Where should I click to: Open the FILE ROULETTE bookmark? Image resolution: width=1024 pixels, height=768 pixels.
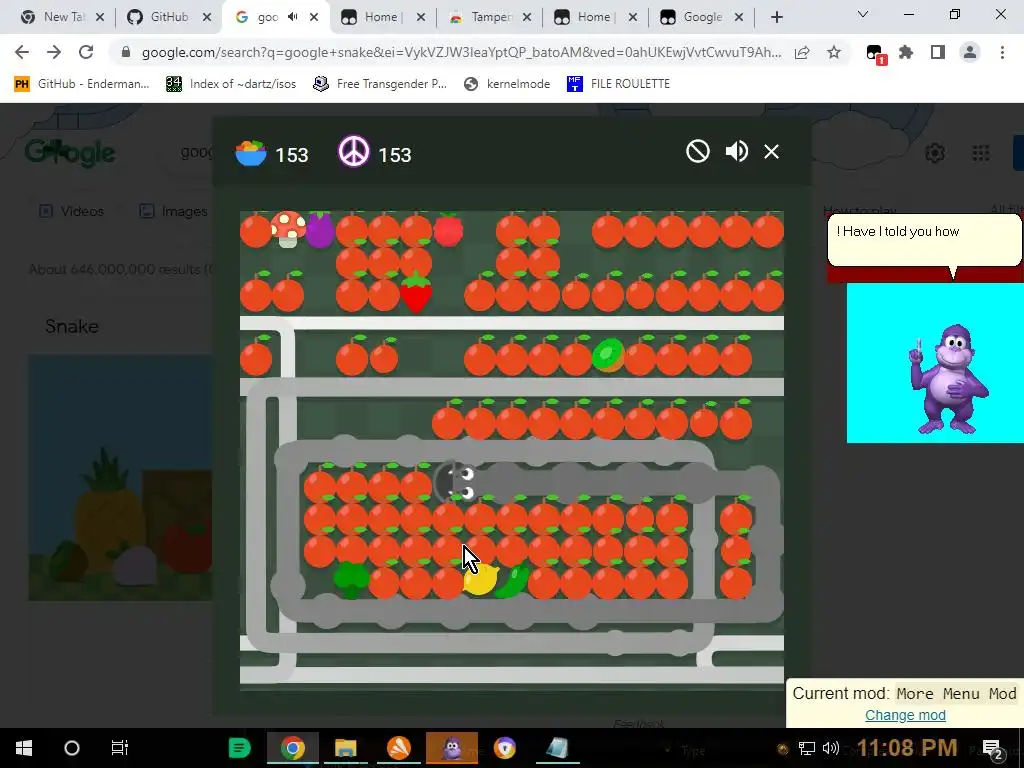coord(618,84)
